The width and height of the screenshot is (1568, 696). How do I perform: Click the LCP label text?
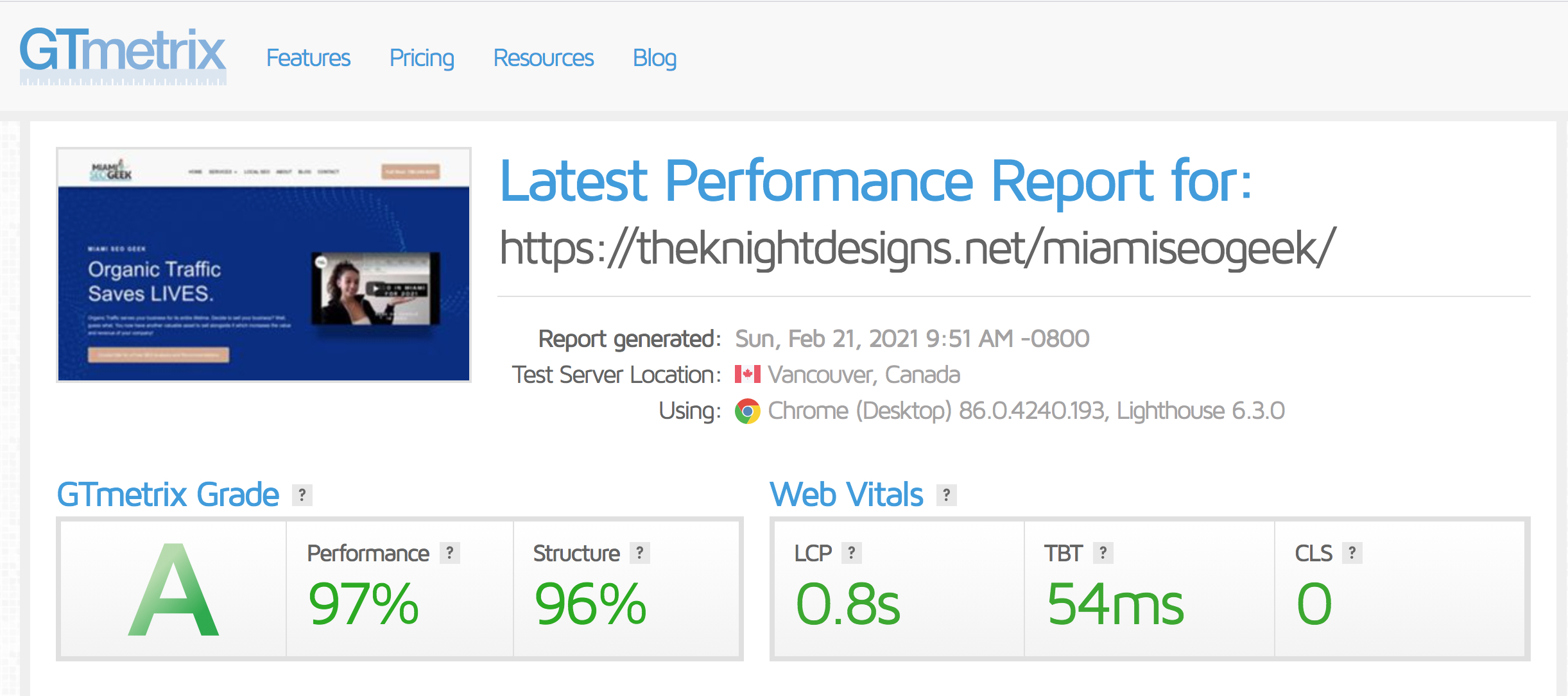click(813, 553)
